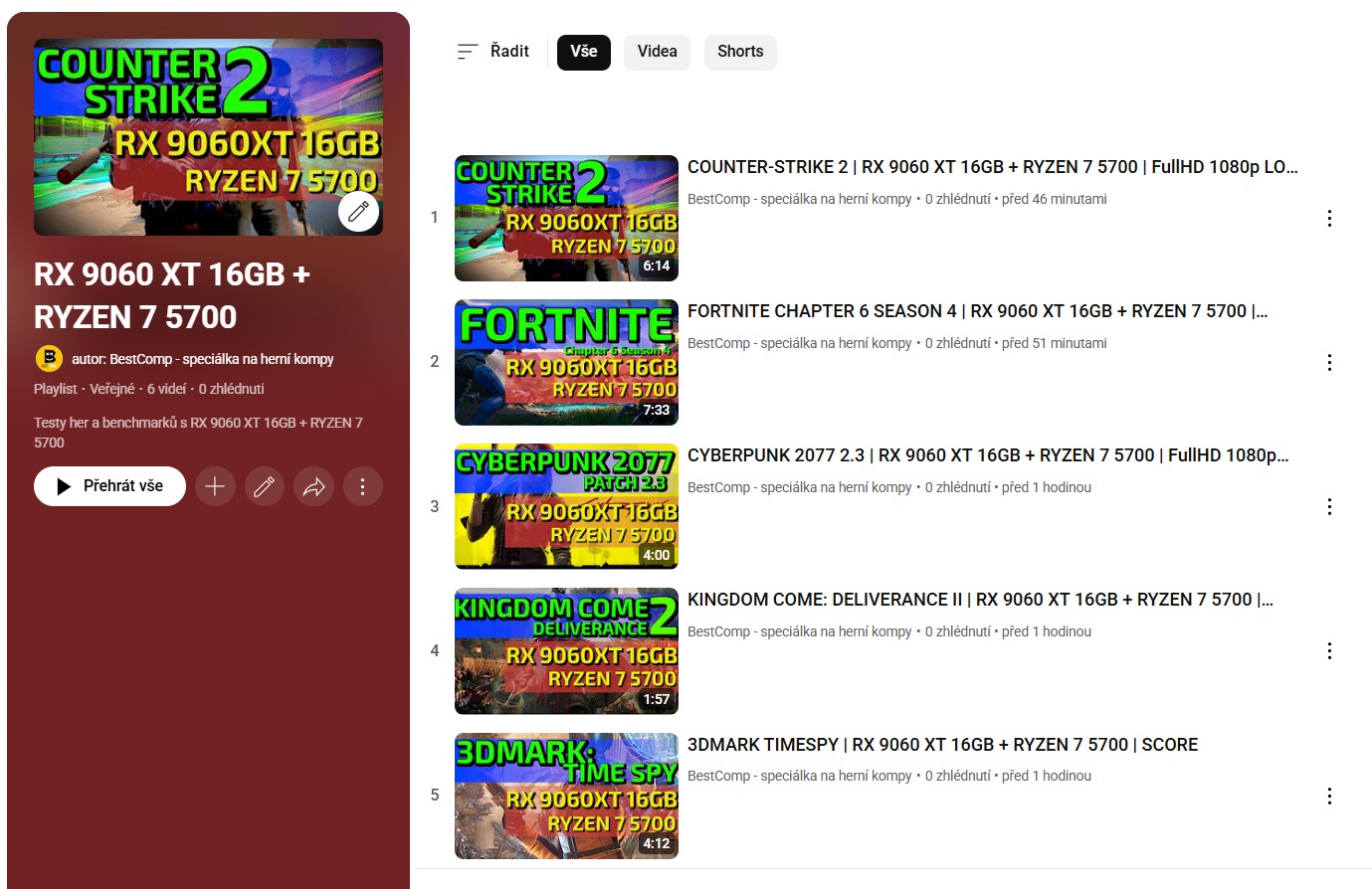Viewport: 1372px width, 889px height.
Task: Click the Cyberpunk 2077 video thumbnail
Action: pyautogui.click(x=566, y=507)
